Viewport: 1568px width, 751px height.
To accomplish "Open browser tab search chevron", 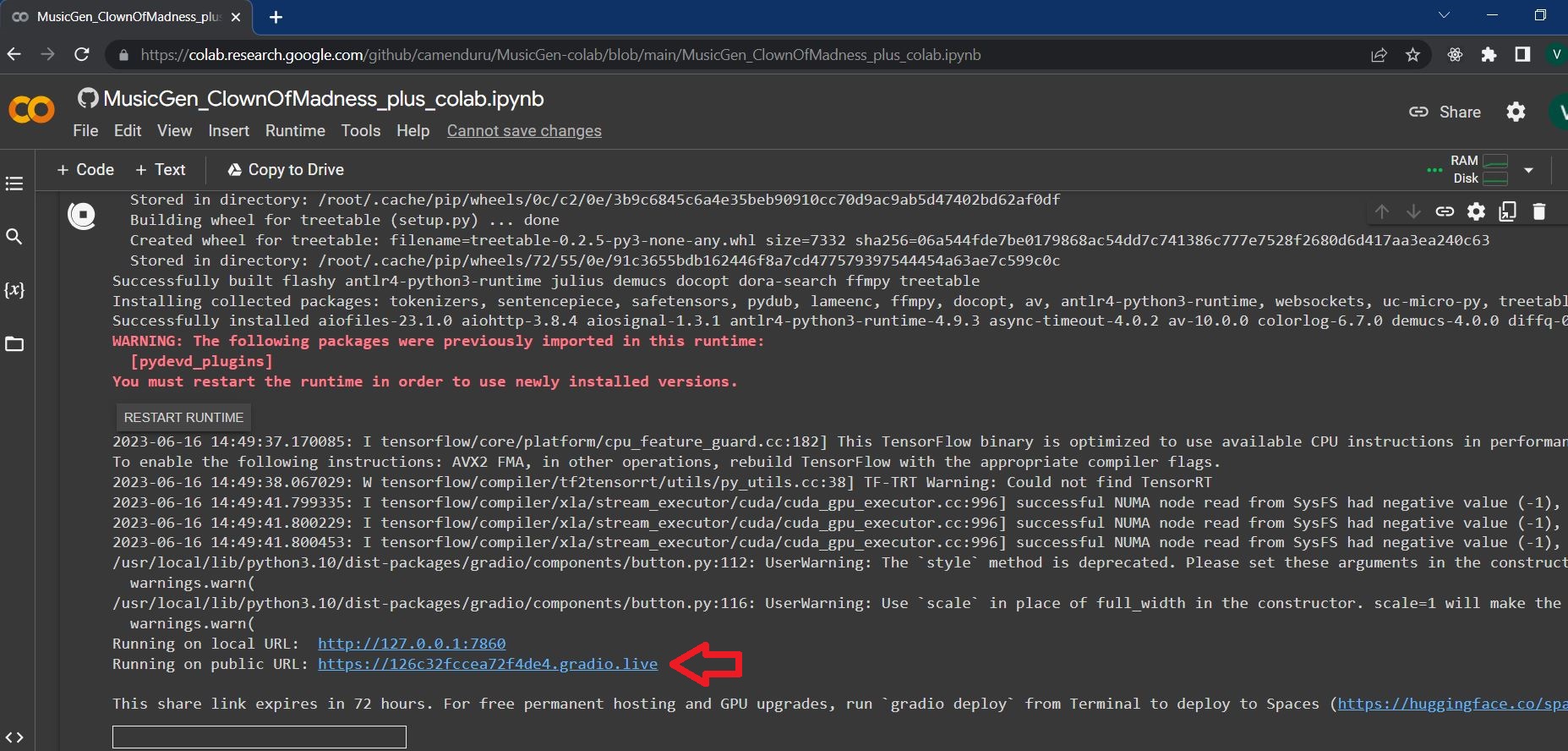I will click(x=1444, y=15).
